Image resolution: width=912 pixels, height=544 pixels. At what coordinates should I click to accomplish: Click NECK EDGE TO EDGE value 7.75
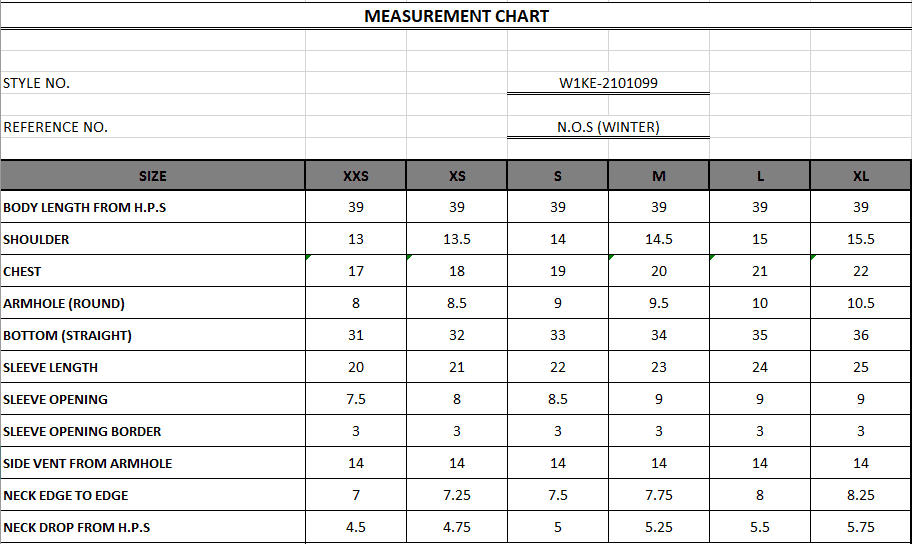point(659,496)
